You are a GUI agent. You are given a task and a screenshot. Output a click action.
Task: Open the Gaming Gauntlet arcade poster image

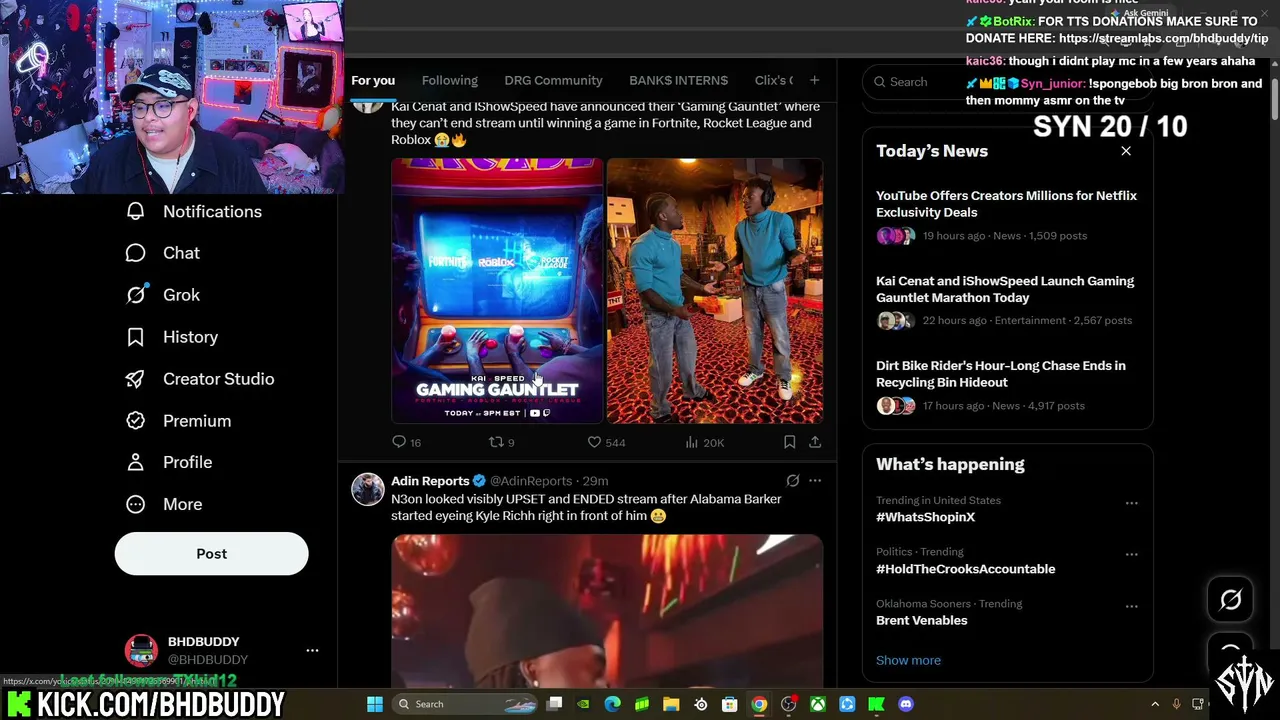[497, 290]
